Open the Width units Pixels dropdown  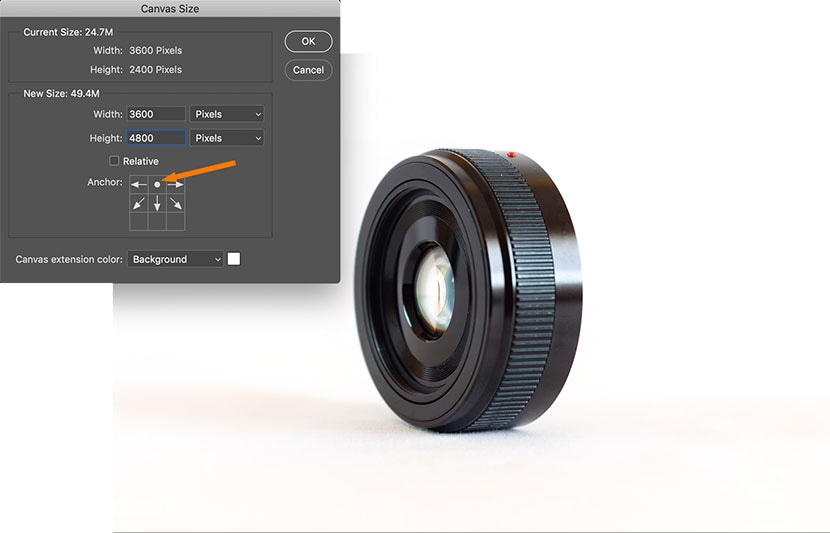pyautogui.click(x=228, y=114)
